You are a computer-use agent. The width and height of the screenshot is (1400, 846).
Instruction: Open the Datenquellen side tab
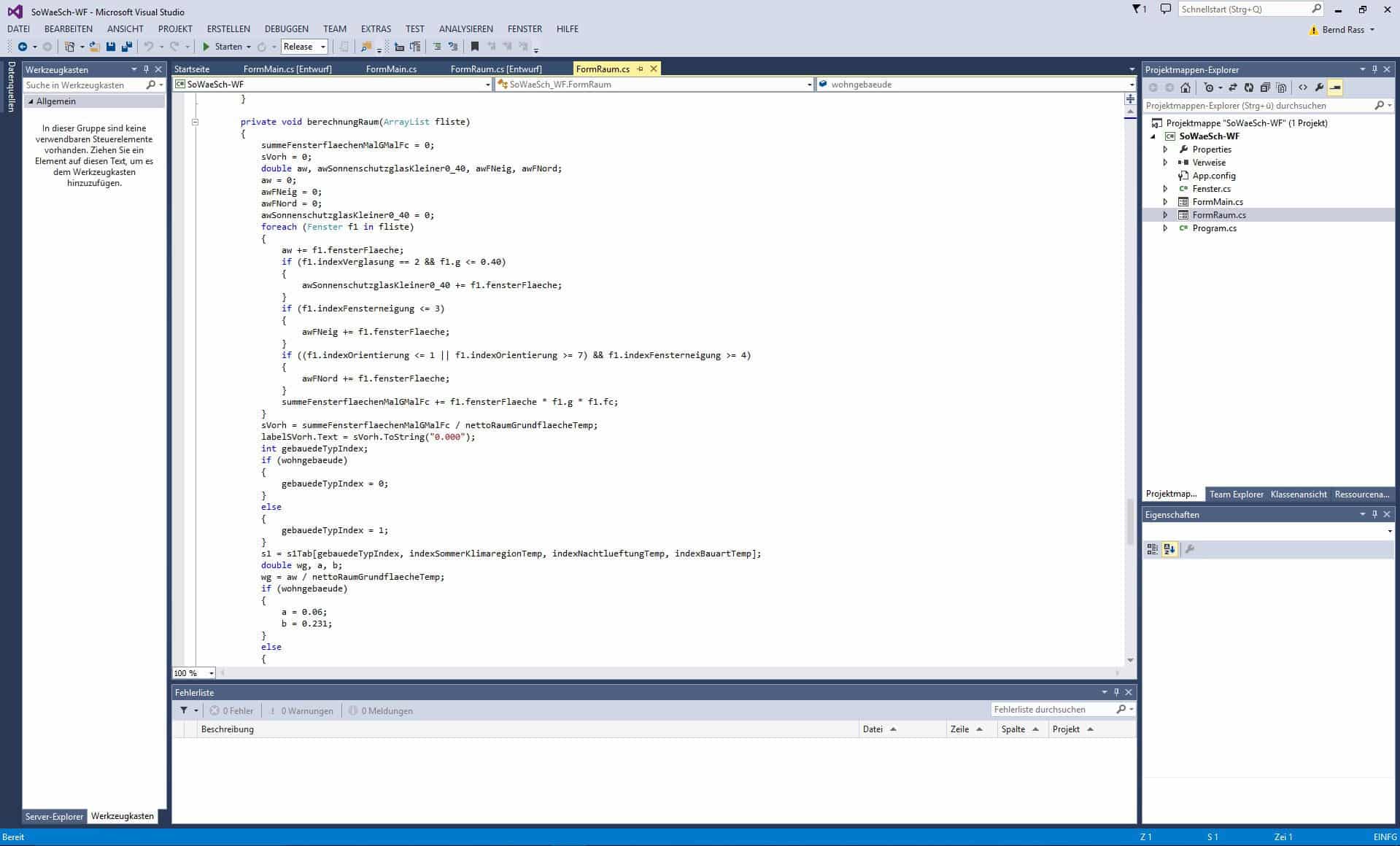point(12,87)
